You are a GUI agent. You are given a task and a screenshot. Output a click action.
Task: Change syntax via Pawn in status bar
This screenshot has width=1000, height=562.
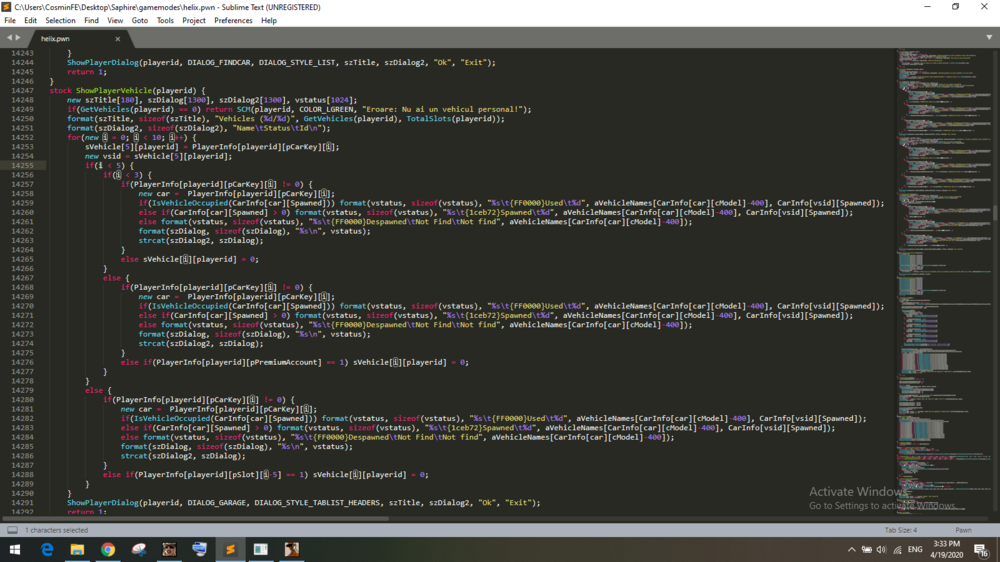pos(963,530)
